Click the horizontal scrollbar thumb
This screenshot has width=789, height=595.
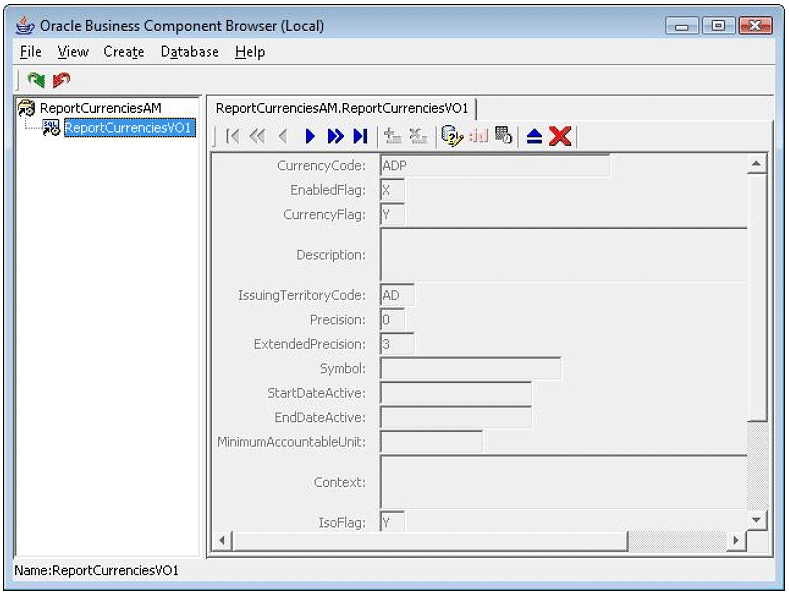pyautogui.click(x=430, y=541)
